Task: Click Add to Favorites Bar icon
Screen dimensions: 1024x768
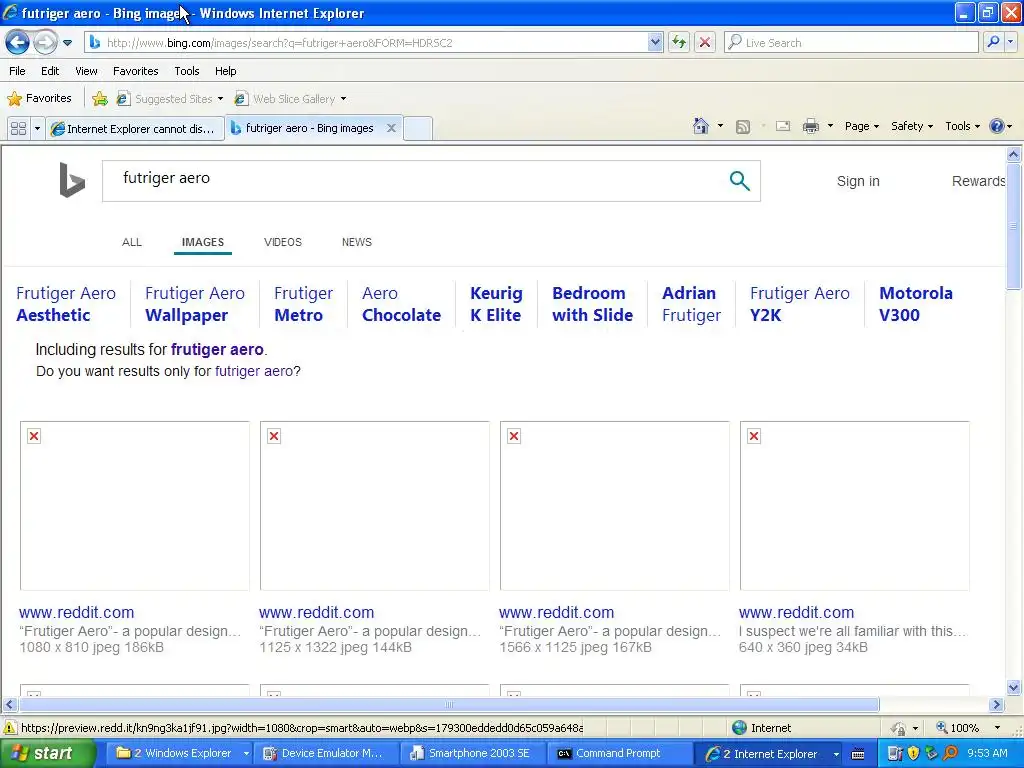Action: (x=99, y=99)
